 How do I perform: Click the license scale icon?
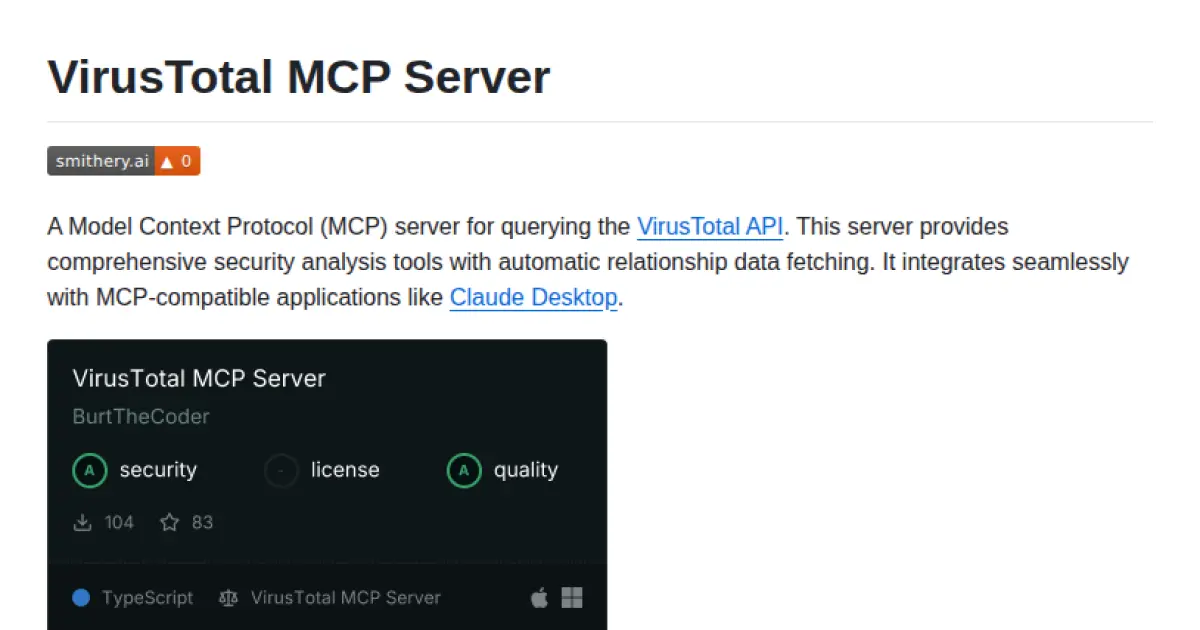[x=228, y=597]
